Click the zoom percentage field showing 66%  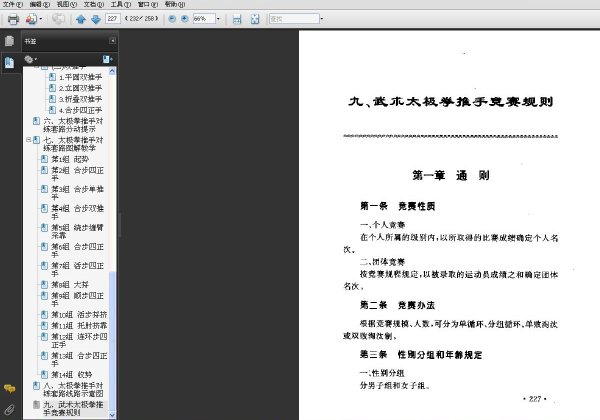(204, 18)
